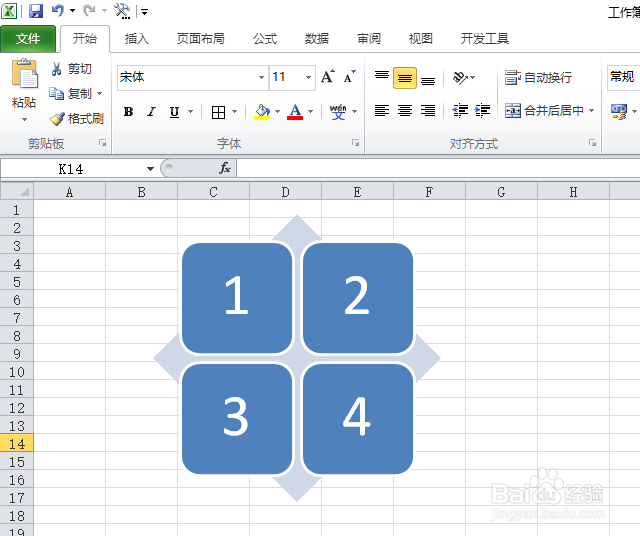Click the fx insert function icon
Viewport: 640px width, 536px height.
[x=225, y=168]
